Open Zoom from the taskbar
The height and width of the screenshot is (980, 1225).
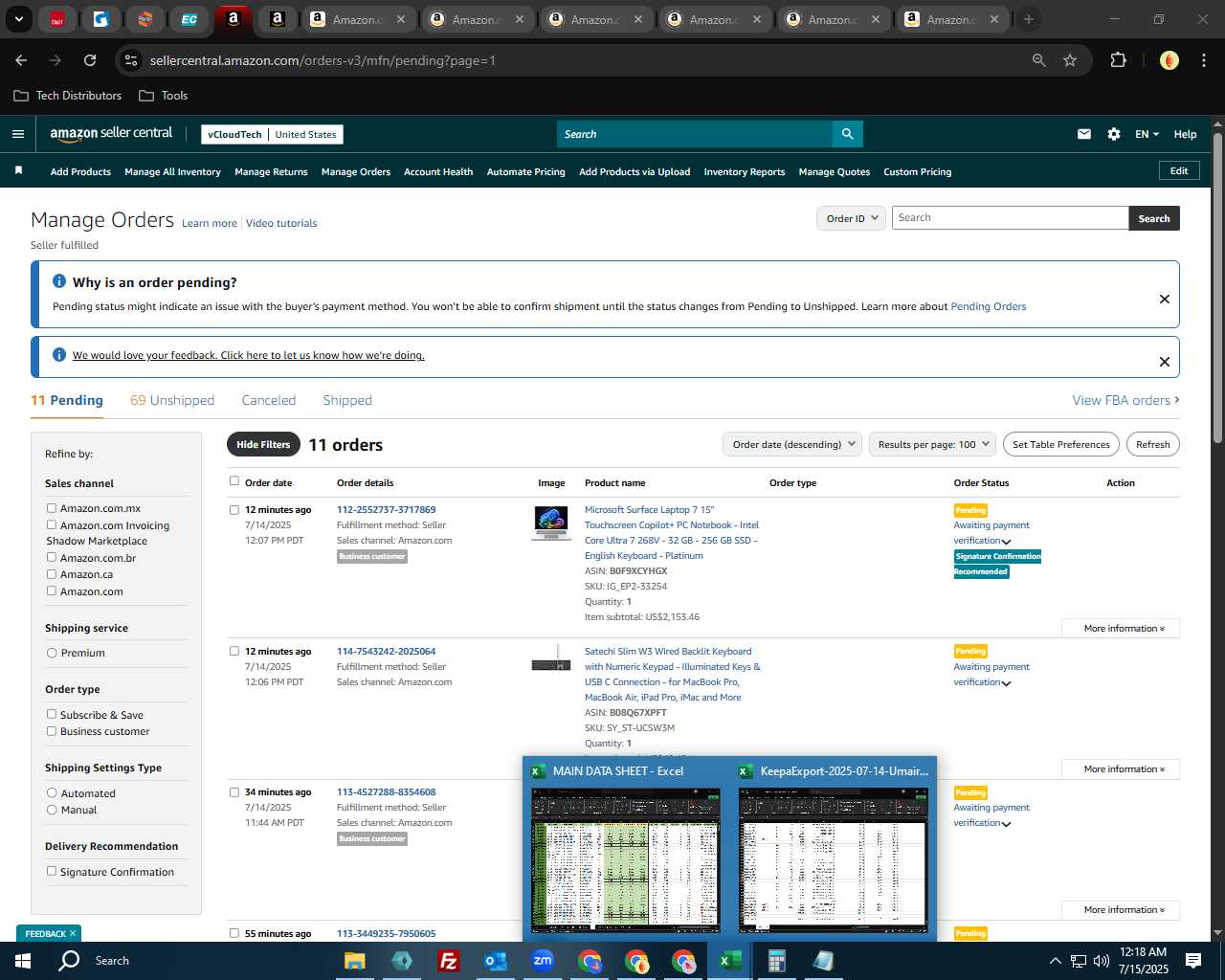[x=543, y=961]
